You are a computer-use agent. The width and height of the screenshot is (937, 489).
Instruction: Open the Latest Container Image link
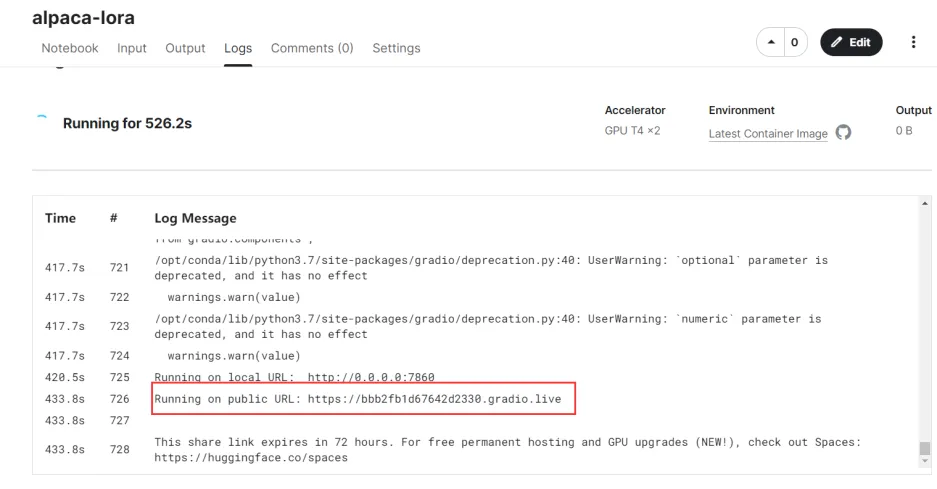pyautogui.click(x=768, y=133)
